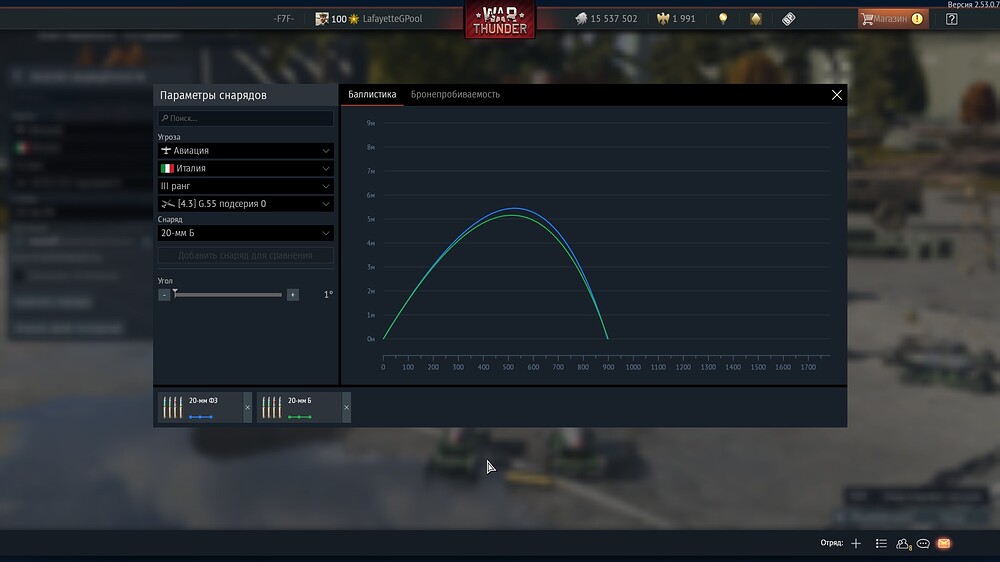Add squad member with plus icon
The width and height of the screenshot is (1000, 562).
pos(856,543)
